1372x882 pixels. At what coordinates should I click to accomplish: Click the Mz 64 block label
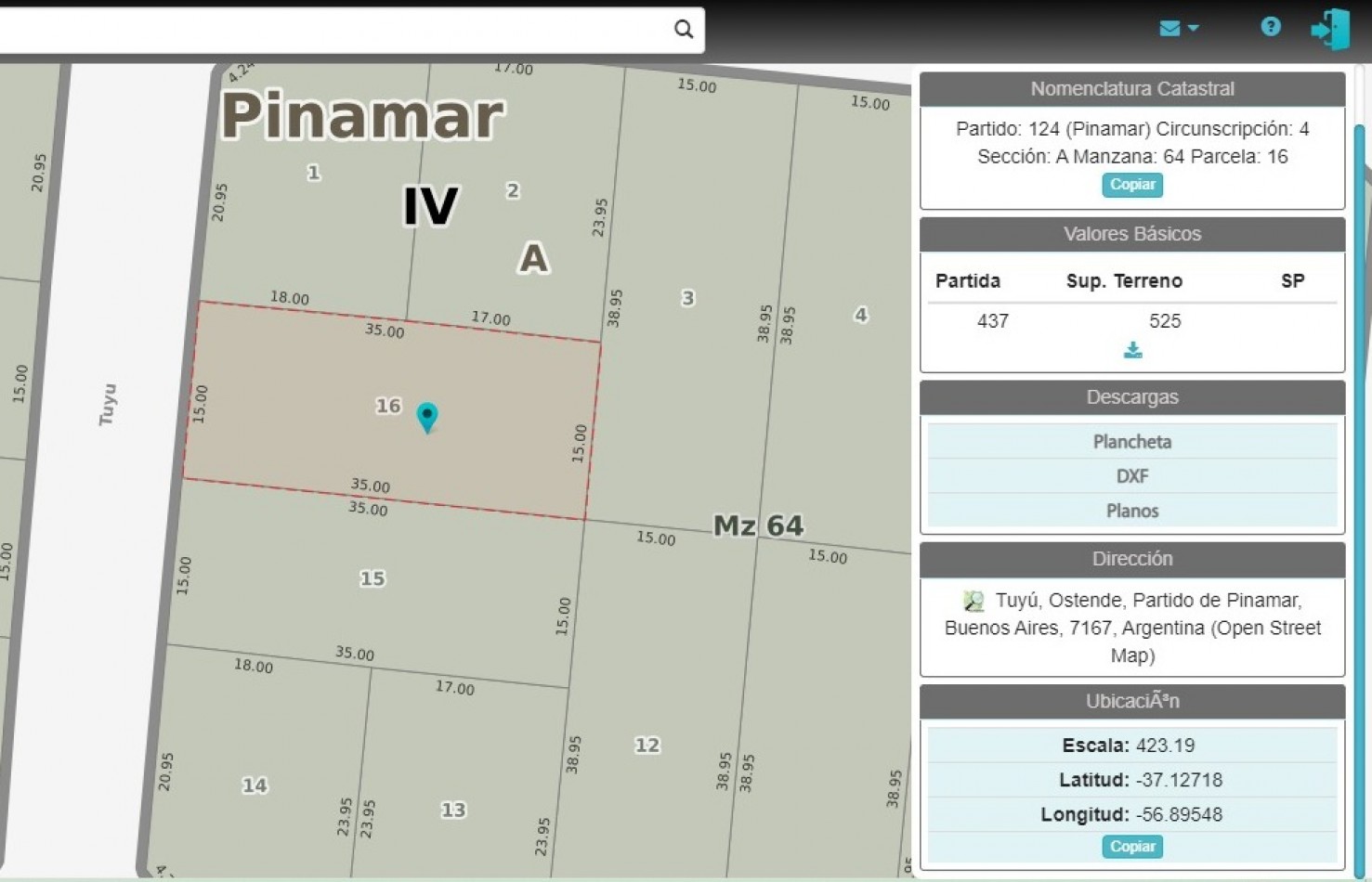point(758,525)
